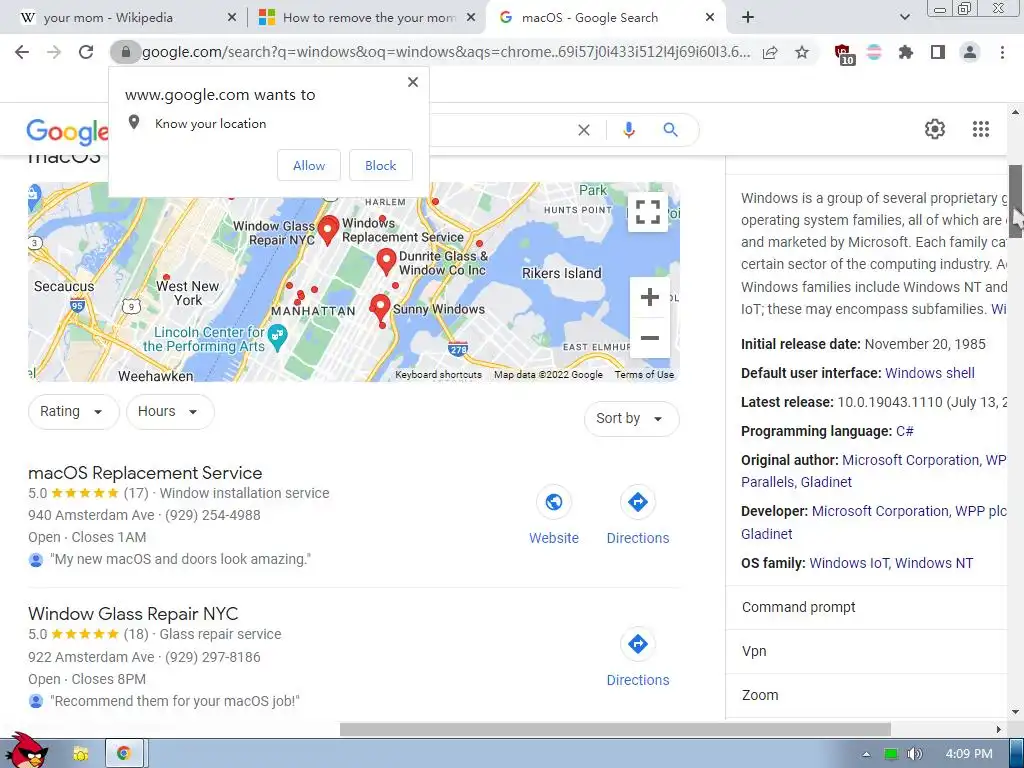Open the Sort by dropdown
The height and width of the screenshot is (768, 1024).
631,419
